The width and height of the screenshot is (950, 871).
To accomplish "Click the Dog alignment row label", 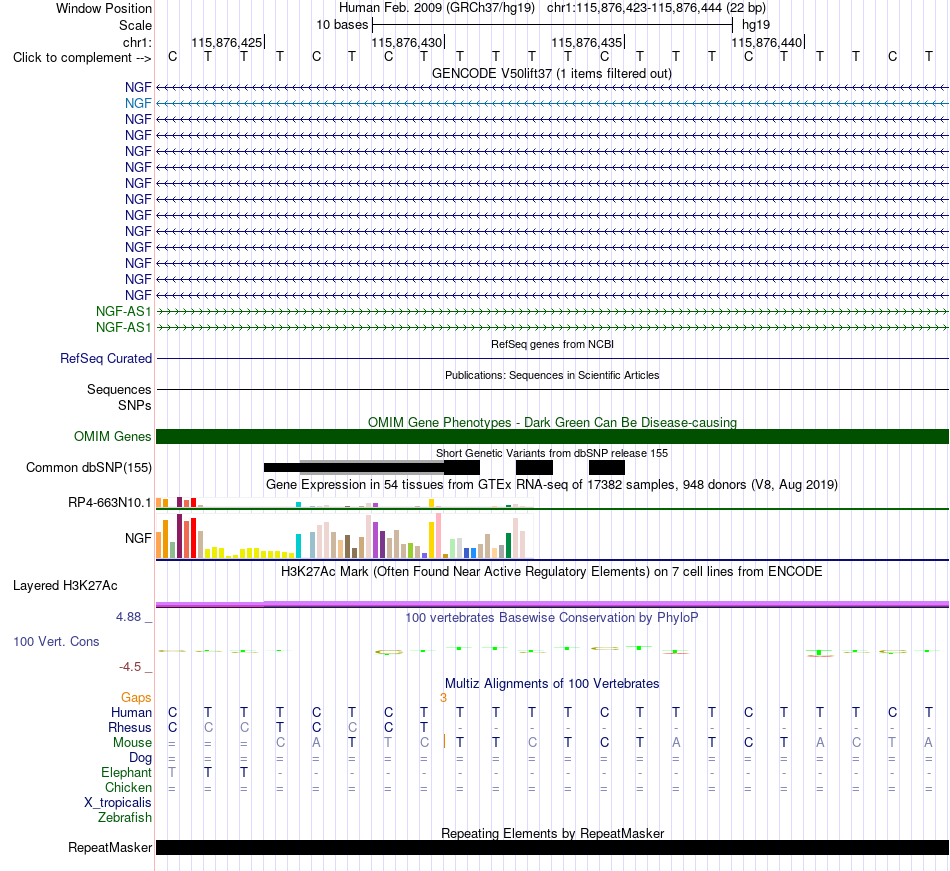I will pos(141,758).
